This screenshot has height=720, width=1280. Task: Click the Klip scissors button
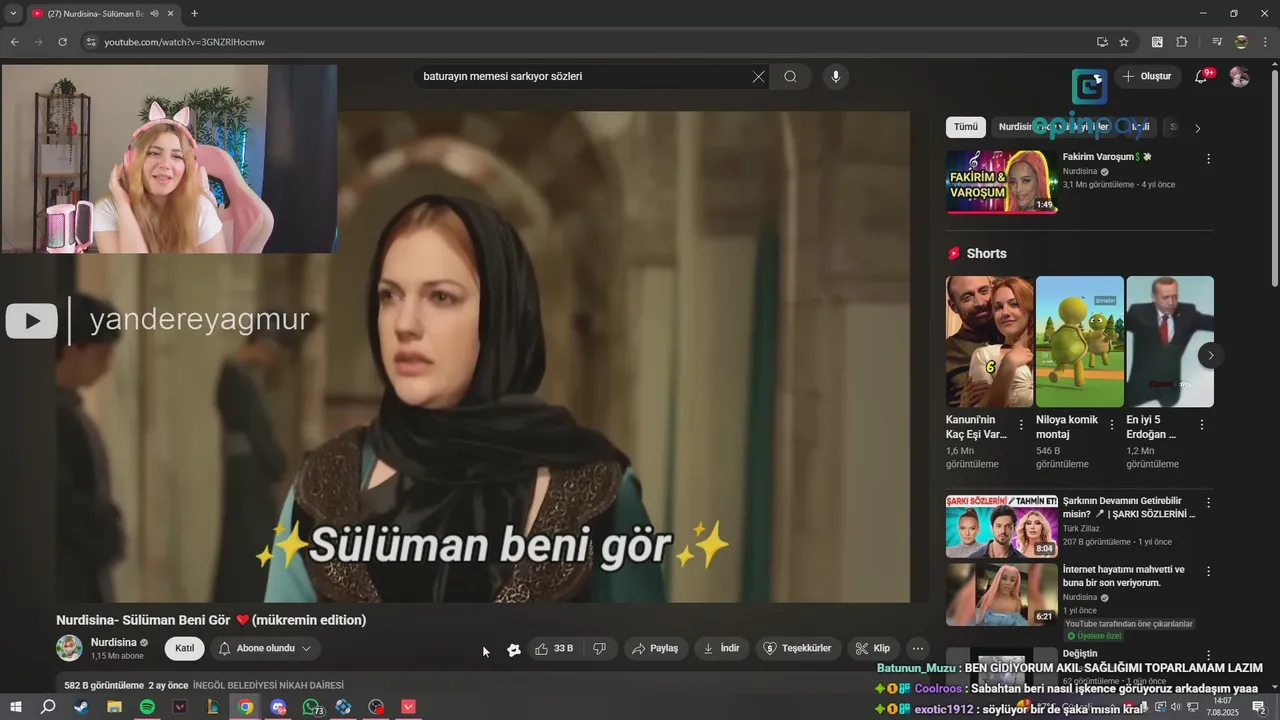click(x=873, y=648)
